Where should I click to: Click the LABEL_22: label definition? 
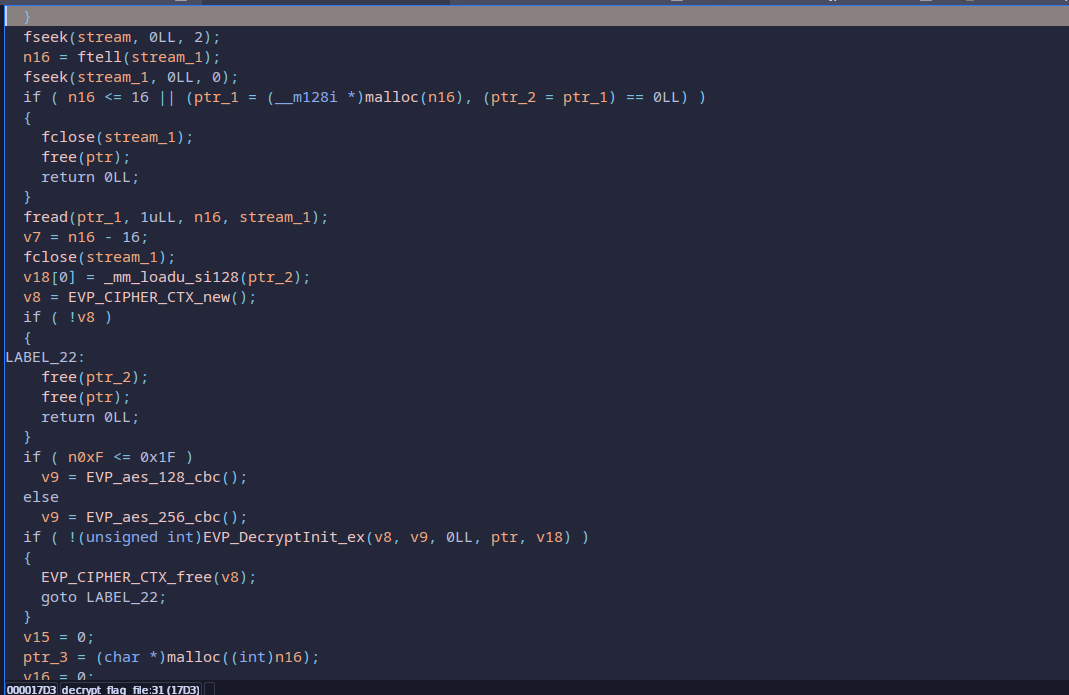coord(45,357)
